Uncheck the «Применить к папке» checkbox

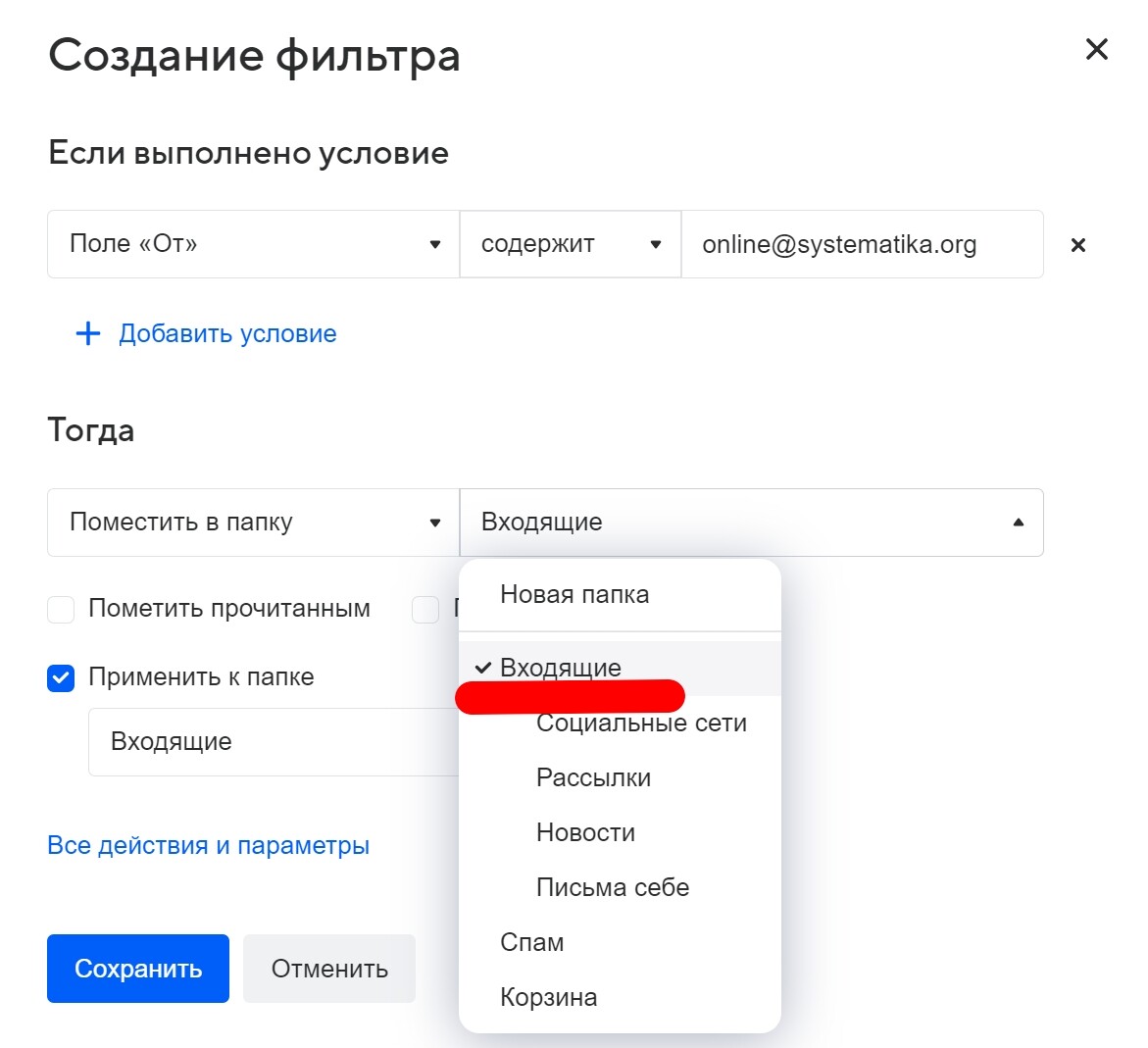pos(62,678)
